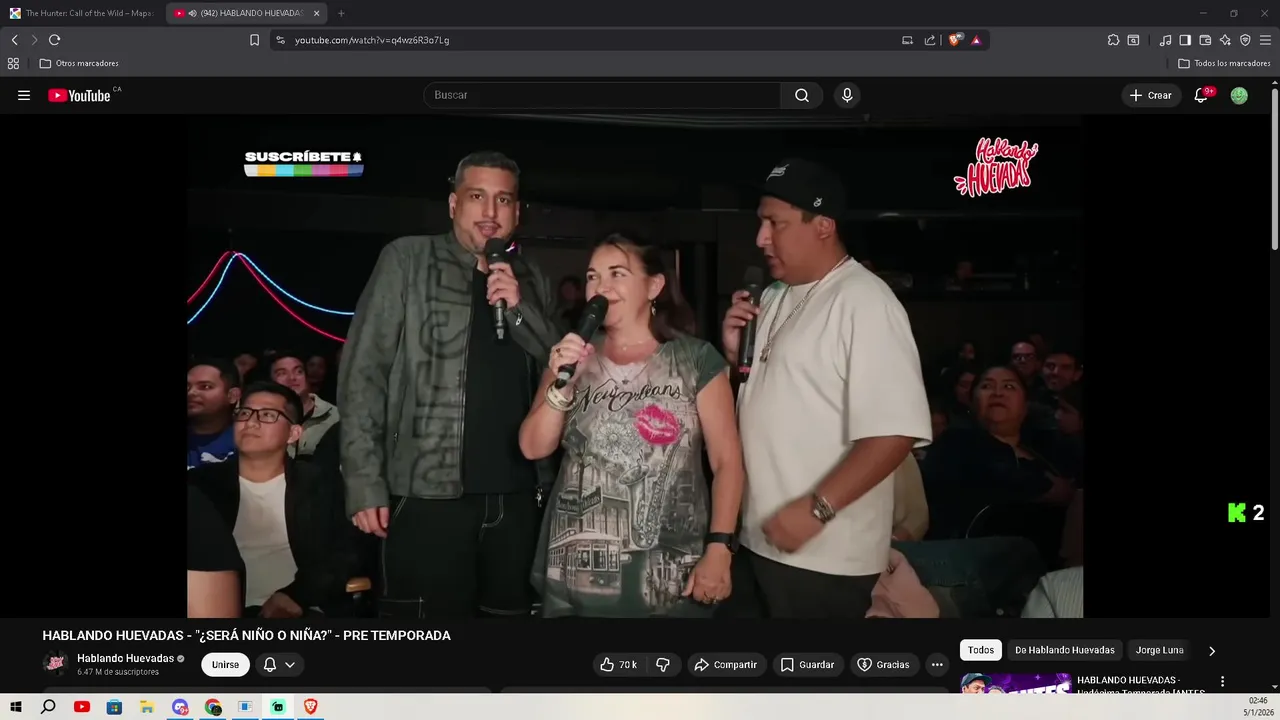This screenshot has width=1280, height=720.
Task: Open the video-list menu beside suggested video
Action: pos(1222,681)
